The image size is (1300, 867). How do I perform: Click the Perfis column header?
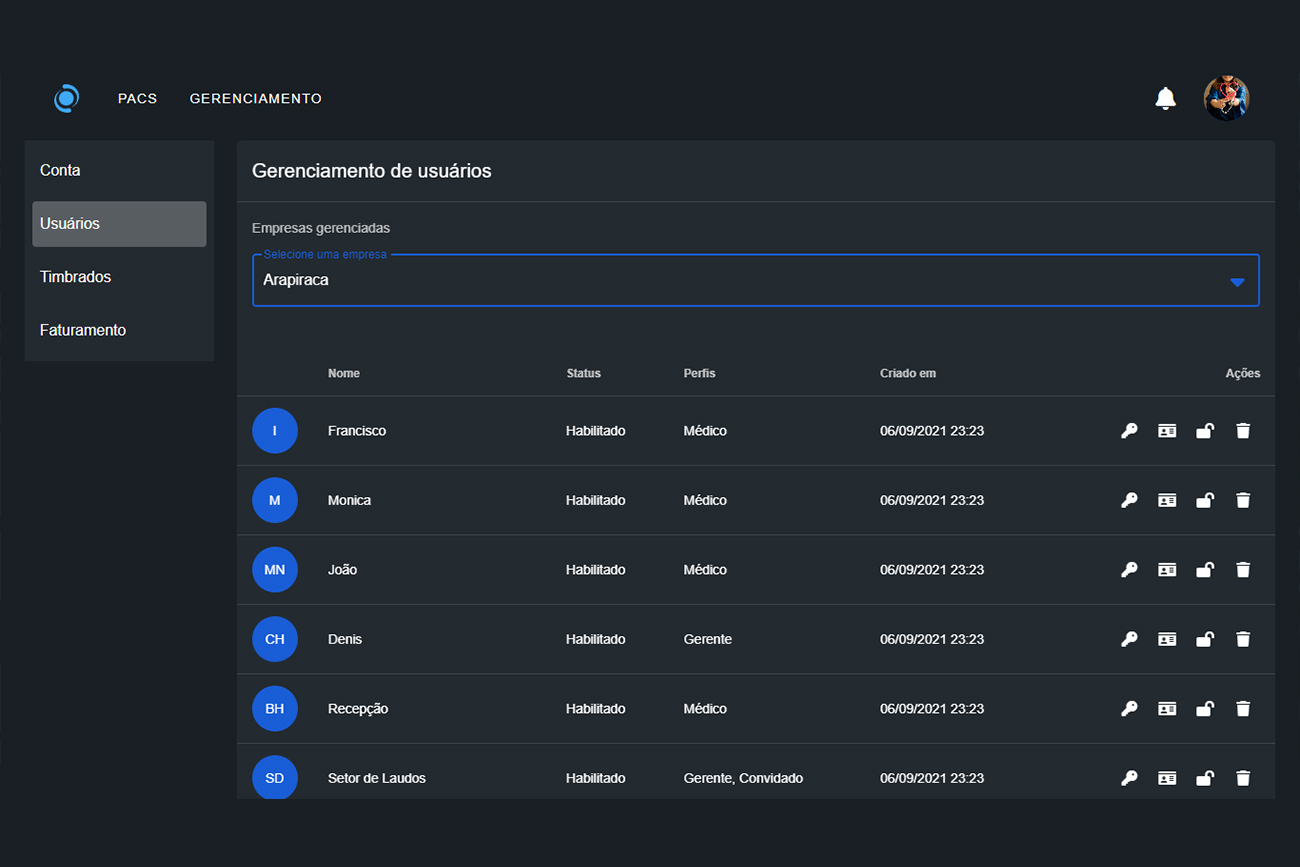click(700, 373)
